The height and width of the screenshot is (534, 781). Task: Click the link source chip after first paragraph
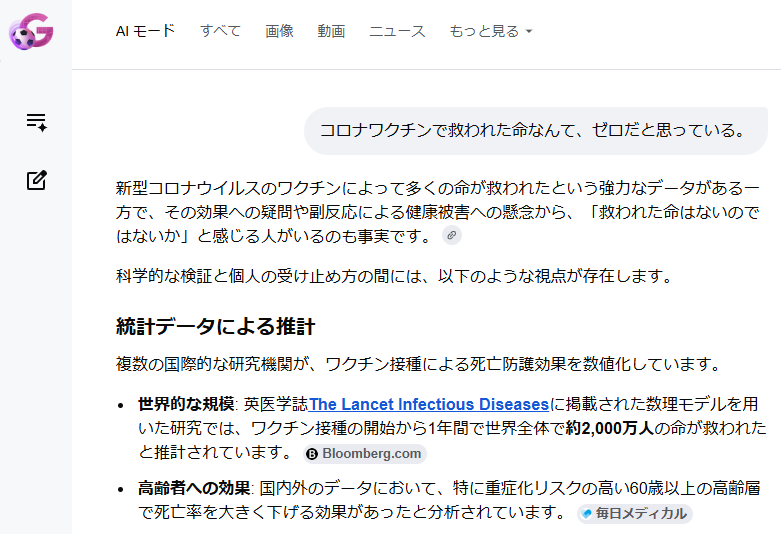tap(452, 235)
